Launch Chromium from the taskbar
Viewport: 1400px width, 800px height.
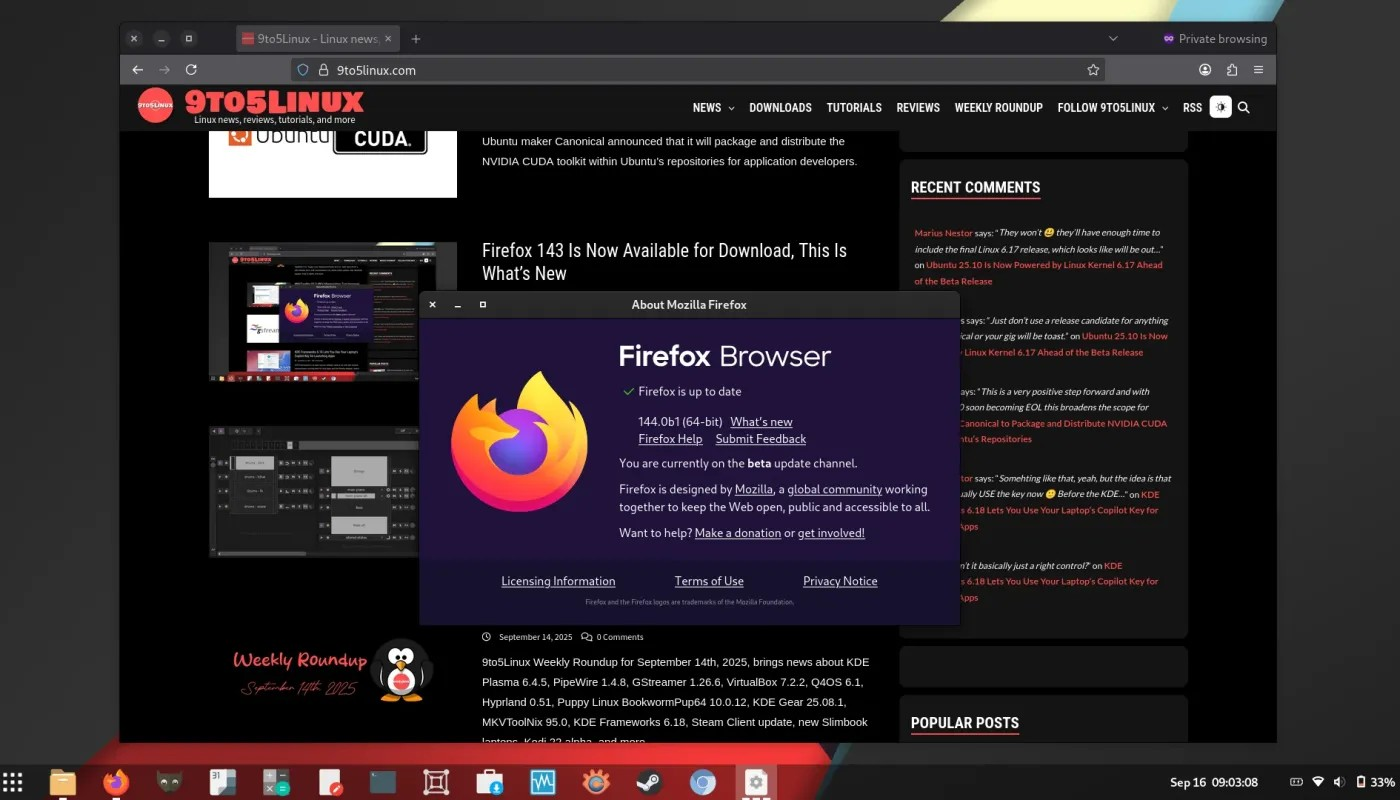click(702, 782)
